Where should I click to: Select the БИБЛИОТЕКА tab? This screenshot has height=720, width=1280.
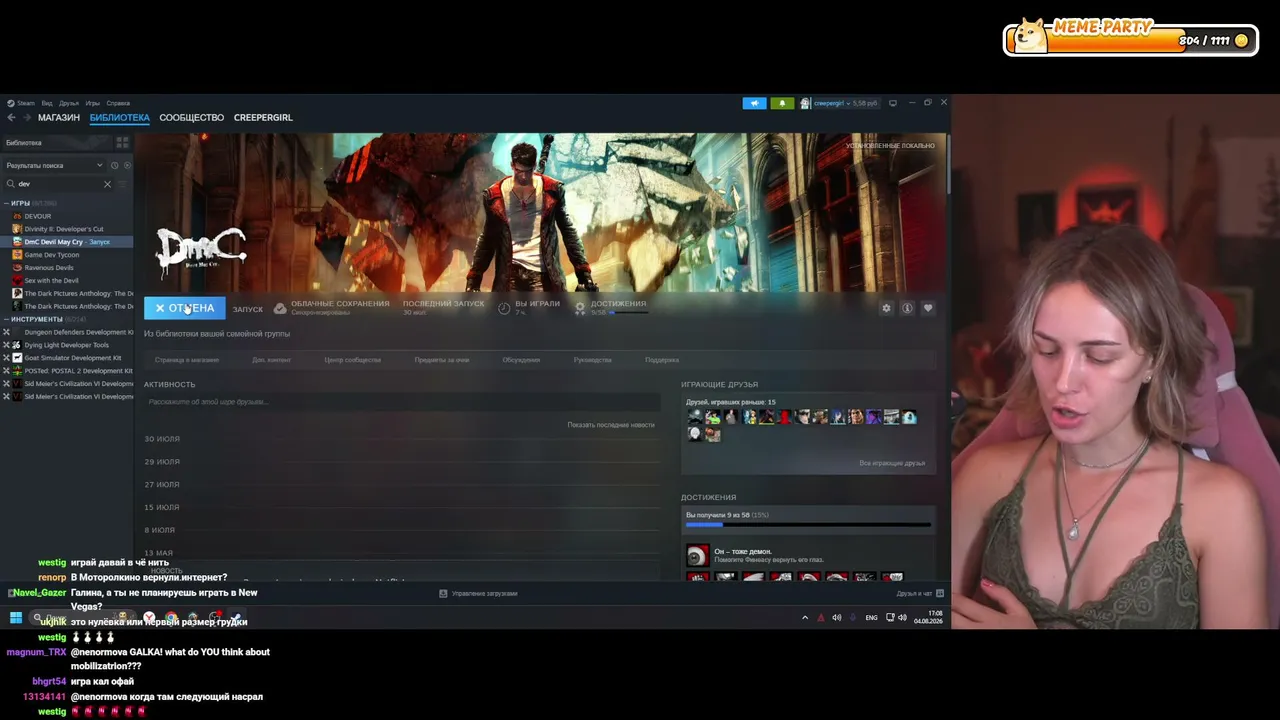point(120,118)
